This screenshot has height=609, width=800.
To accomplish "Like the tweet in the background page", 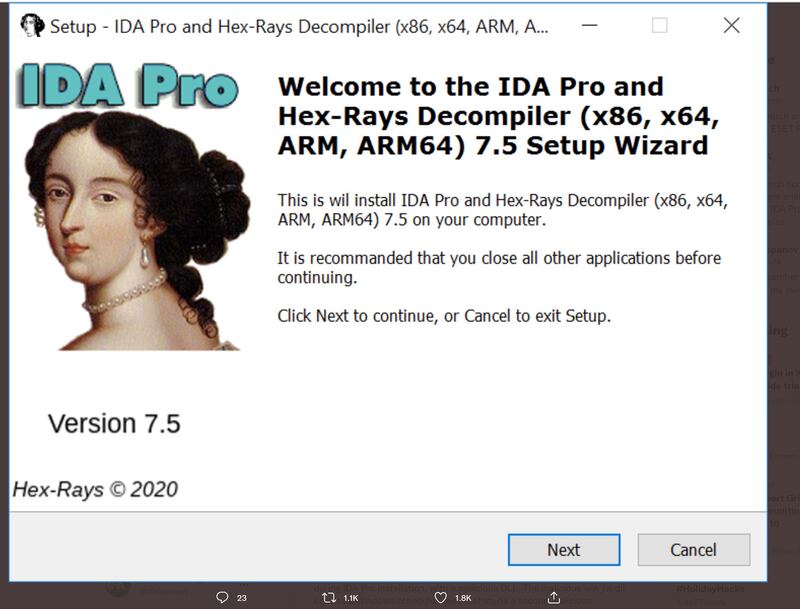I will click(x=441, y=597).
